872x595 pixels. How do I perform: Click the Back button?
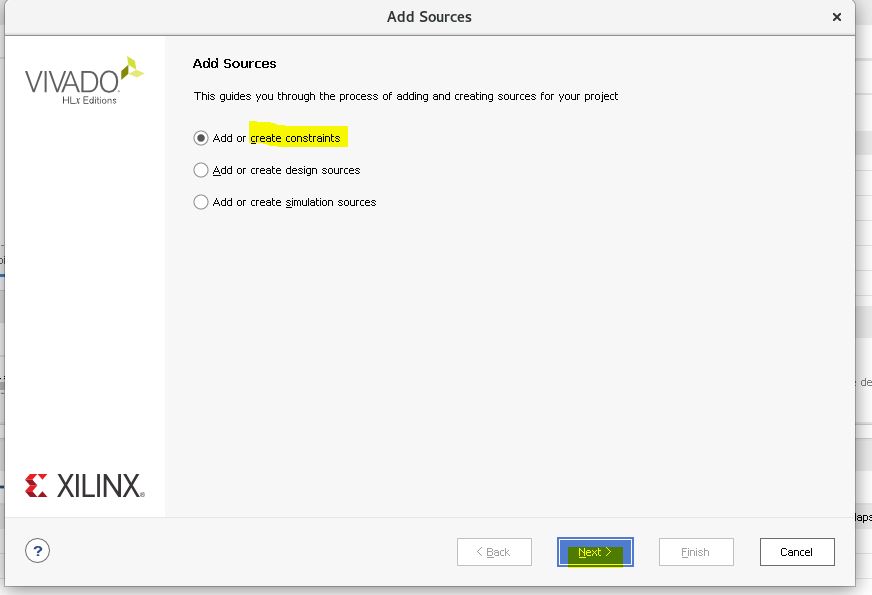494,552
